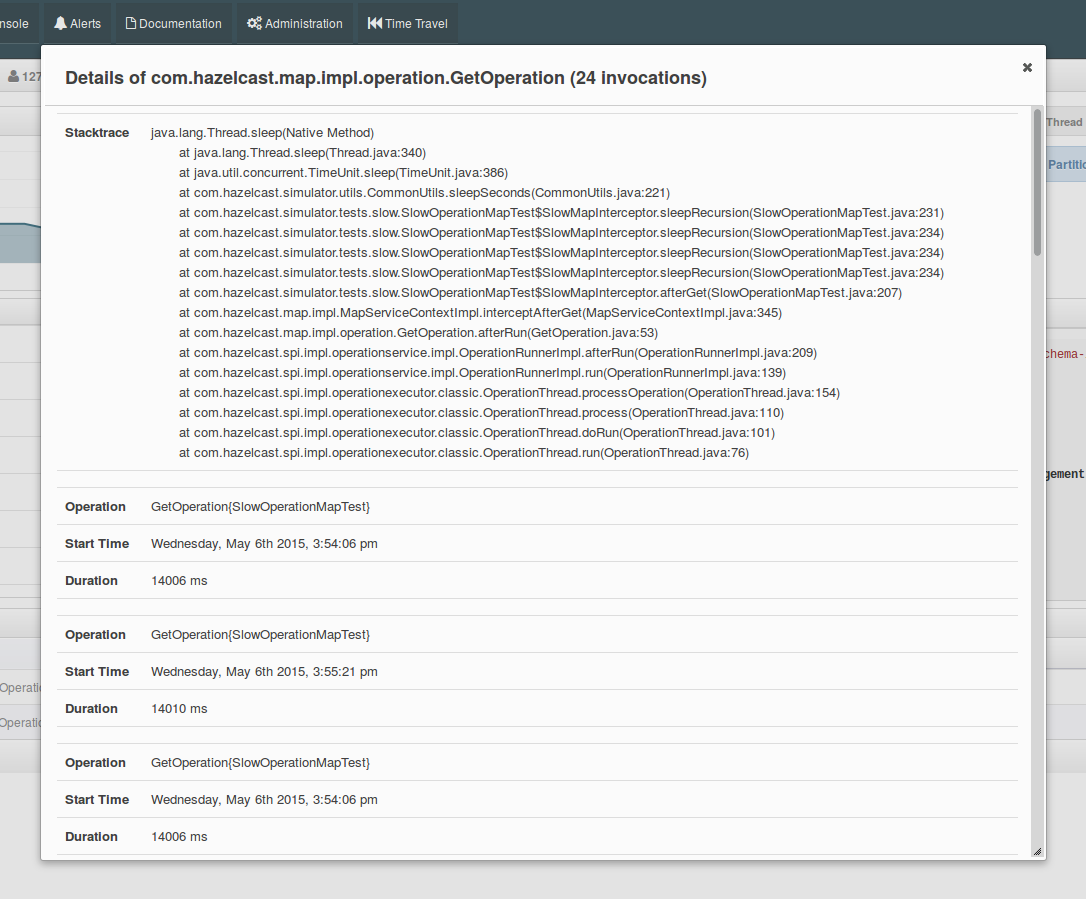Click the interceptAfterGet stack trace line
The image size is (1086, 899).
point(480,313)
